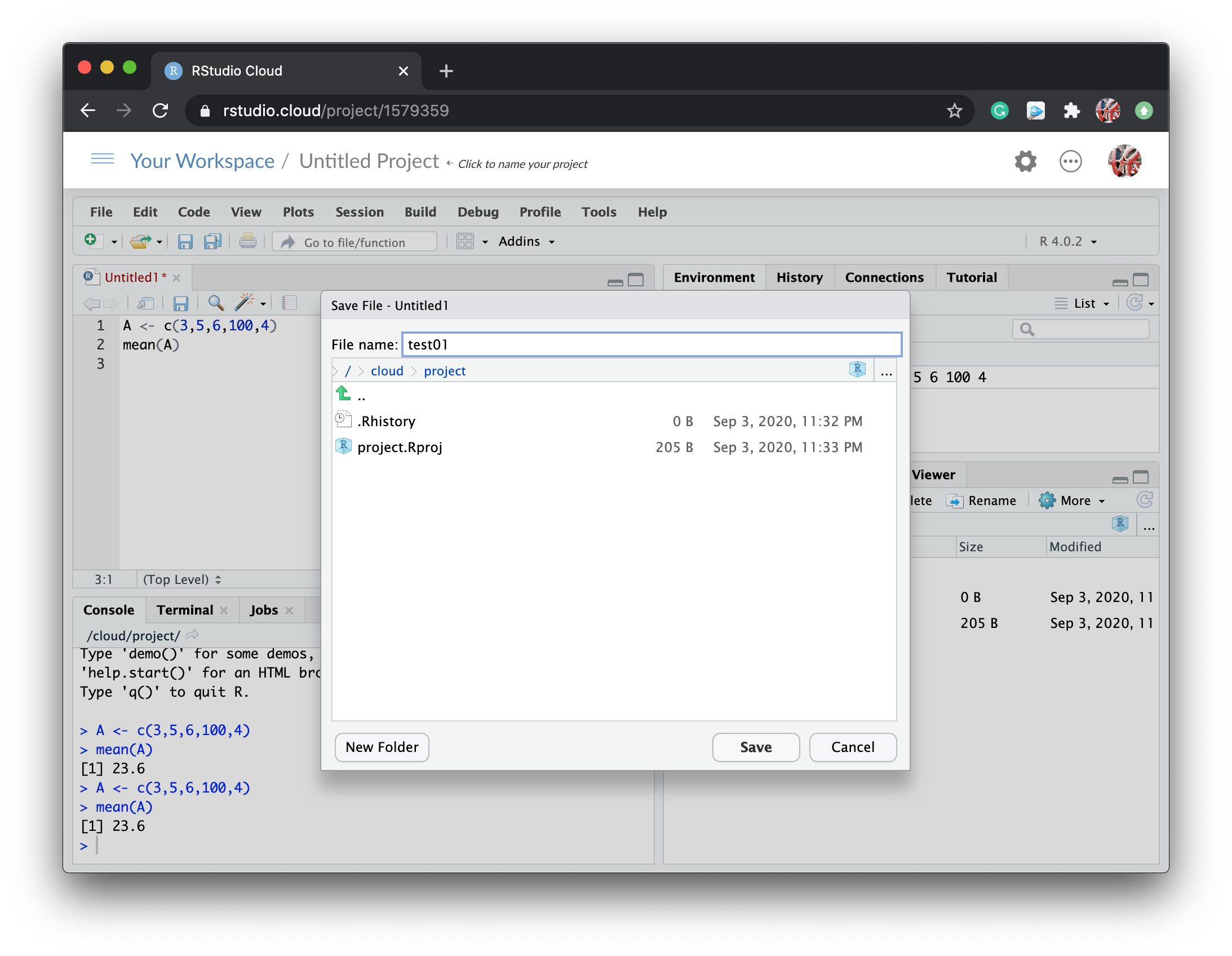Open the workspace settings gear icon
This screenshot has height=956, width=1232.
coord(1025,161)
